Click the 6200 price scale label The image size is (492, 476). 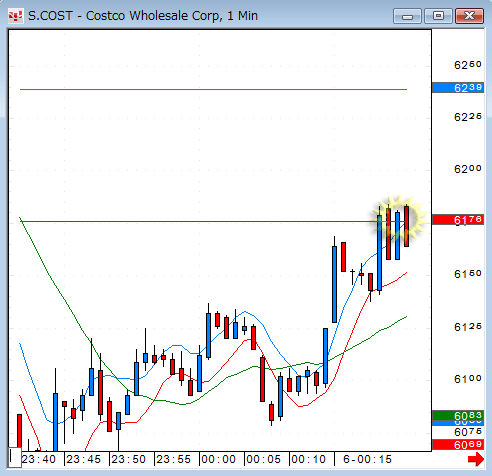click(x=468, y=169)
